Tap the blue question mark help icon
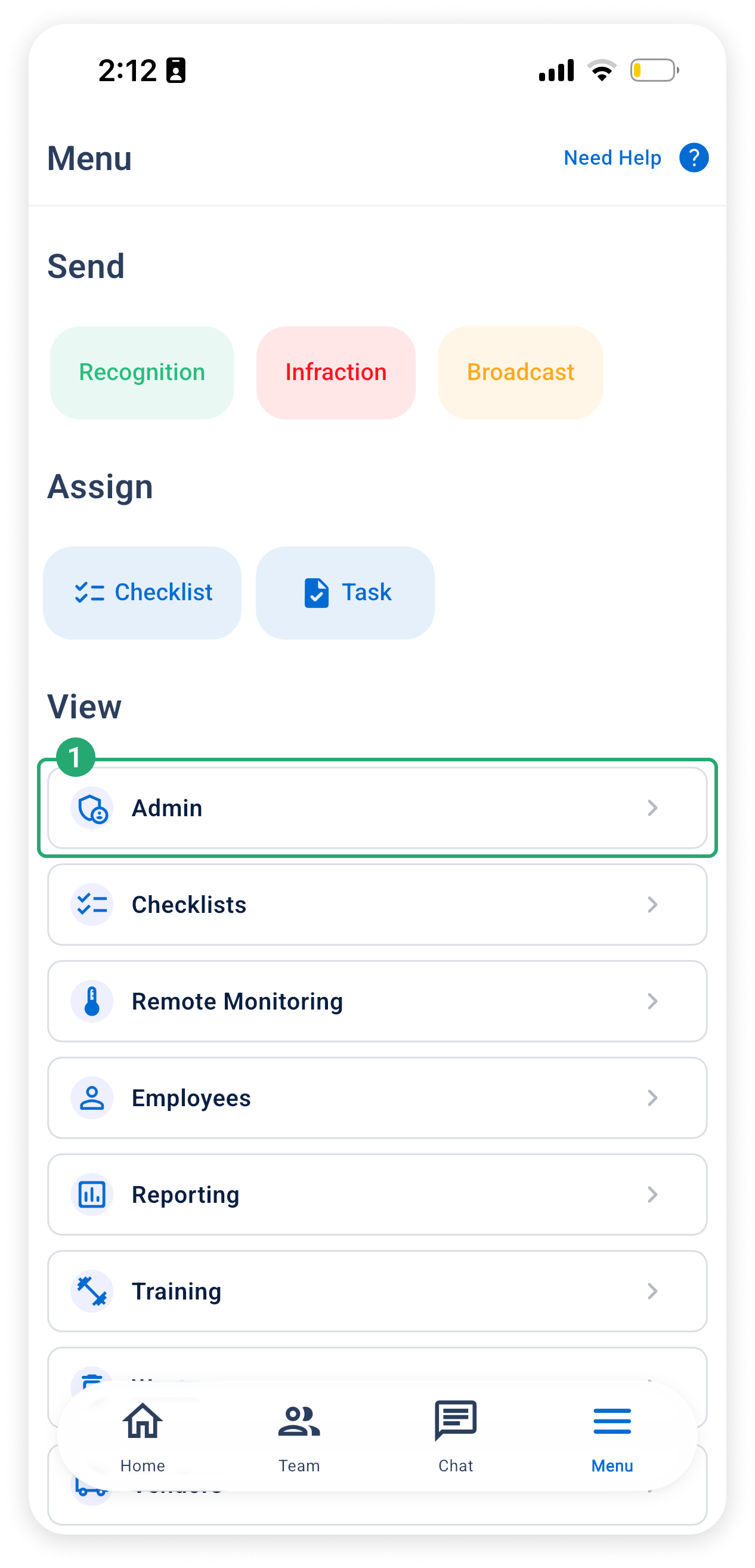Image resolution: width=755 pixels, height=1568 pixels. coord(694,158)
